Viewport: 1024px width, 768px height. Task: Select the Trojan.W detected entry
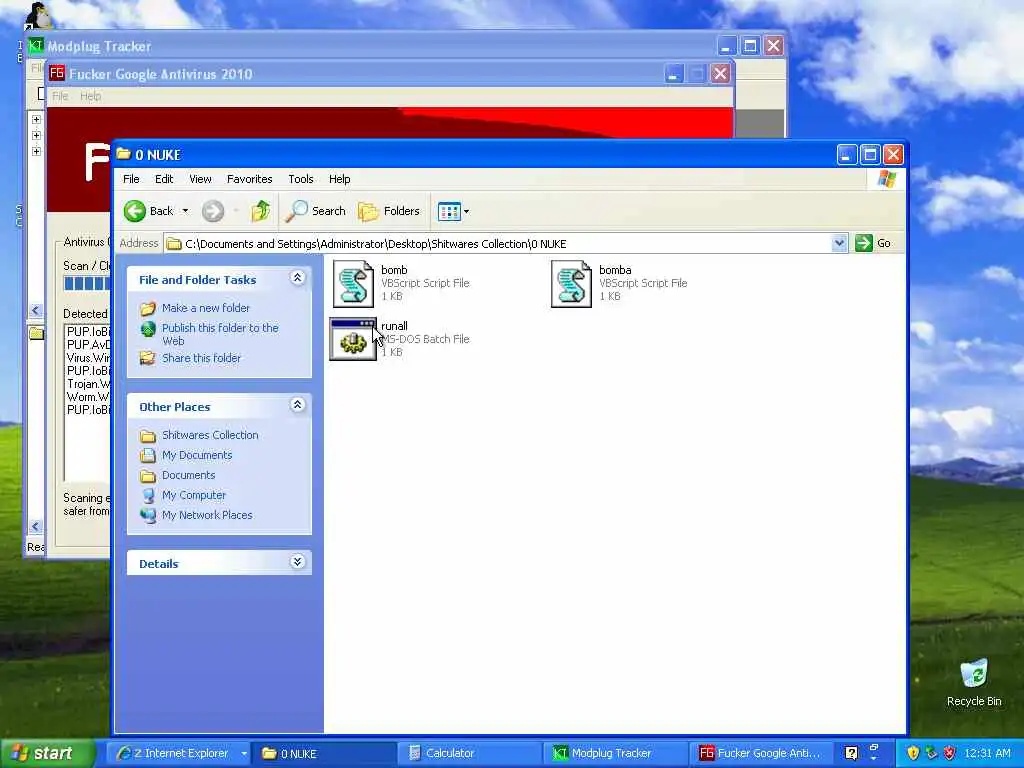click(88, 384)
